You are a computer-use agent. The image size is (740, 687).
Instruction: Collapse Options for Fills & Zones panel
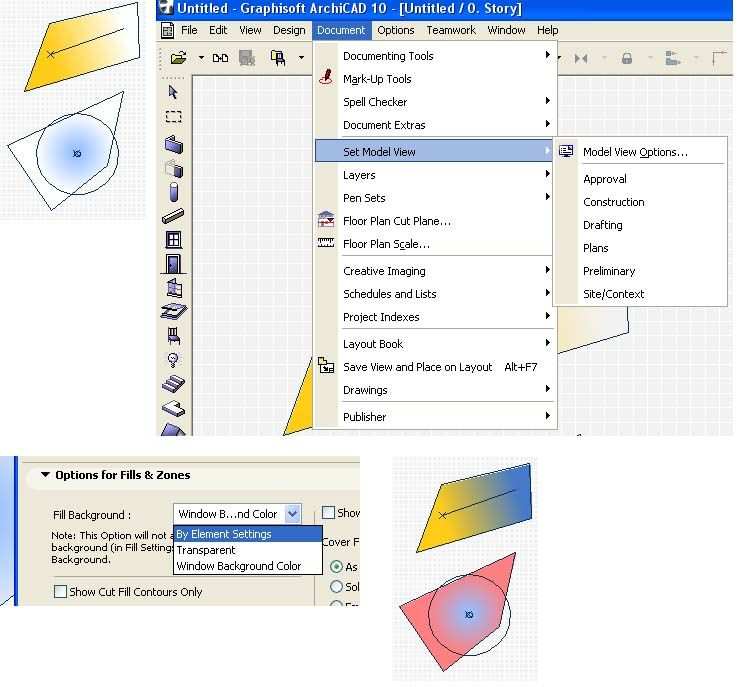point(45,475)
